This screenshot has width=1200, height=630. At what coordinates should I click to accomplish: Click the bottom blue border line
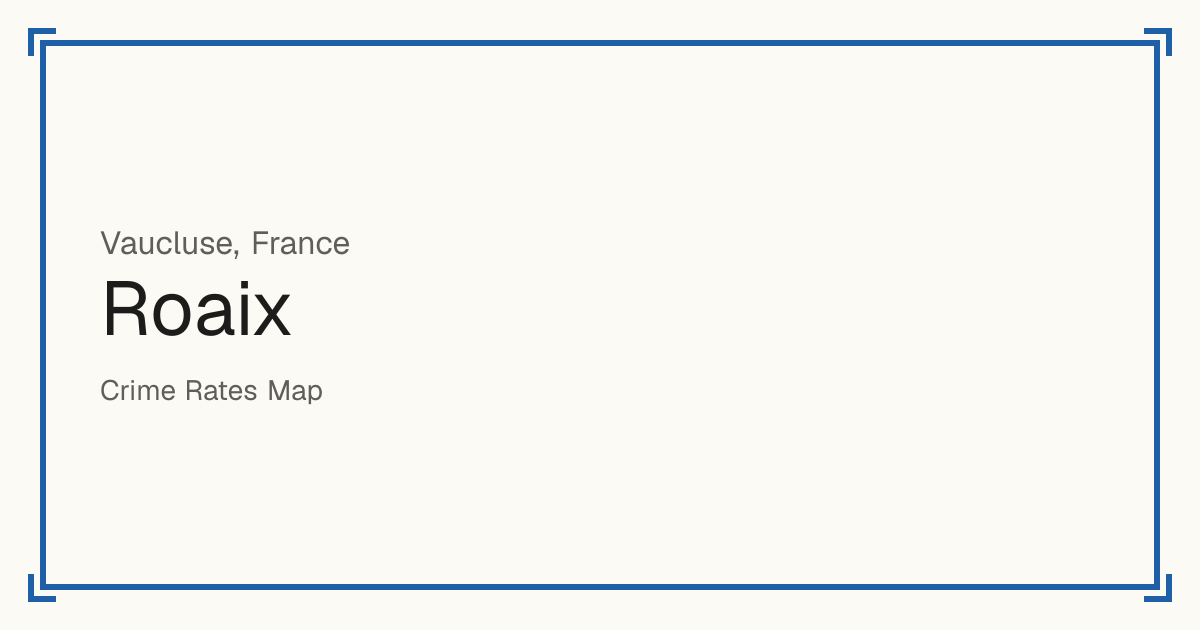[x=600, y=587]
